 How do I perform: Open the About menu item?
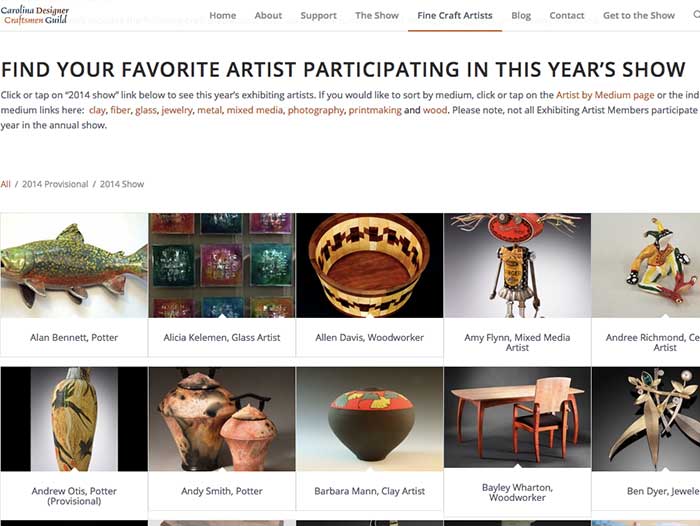click(x=268, y=15)
